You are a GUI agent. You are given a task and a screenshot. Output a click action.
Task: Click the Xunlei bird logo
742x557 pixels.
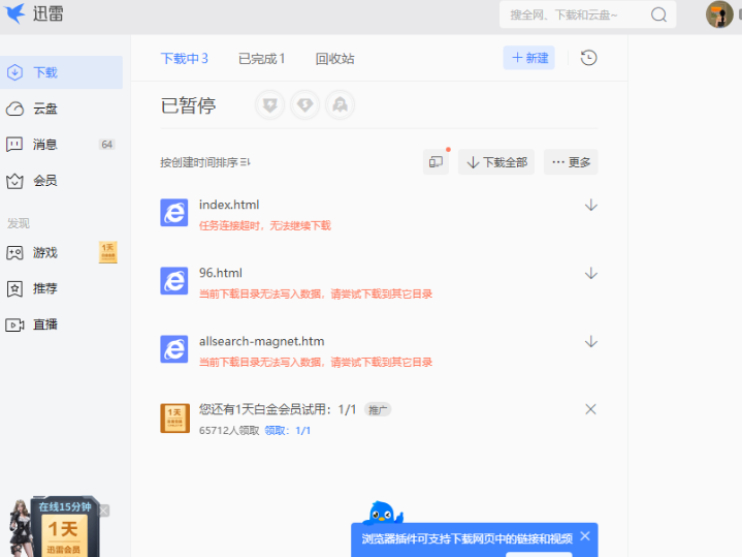[x=15, y=13]
